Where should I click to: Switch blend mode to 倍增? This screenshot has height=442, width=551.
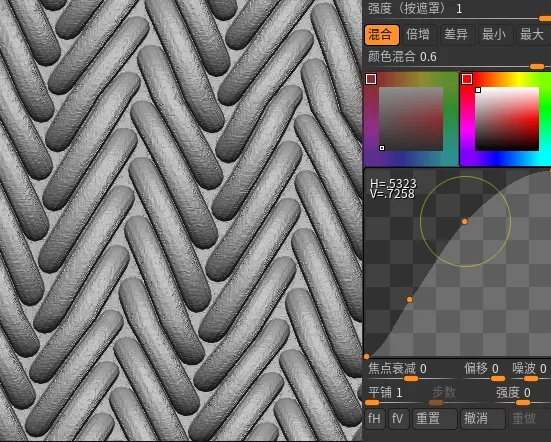pos(419,34)
